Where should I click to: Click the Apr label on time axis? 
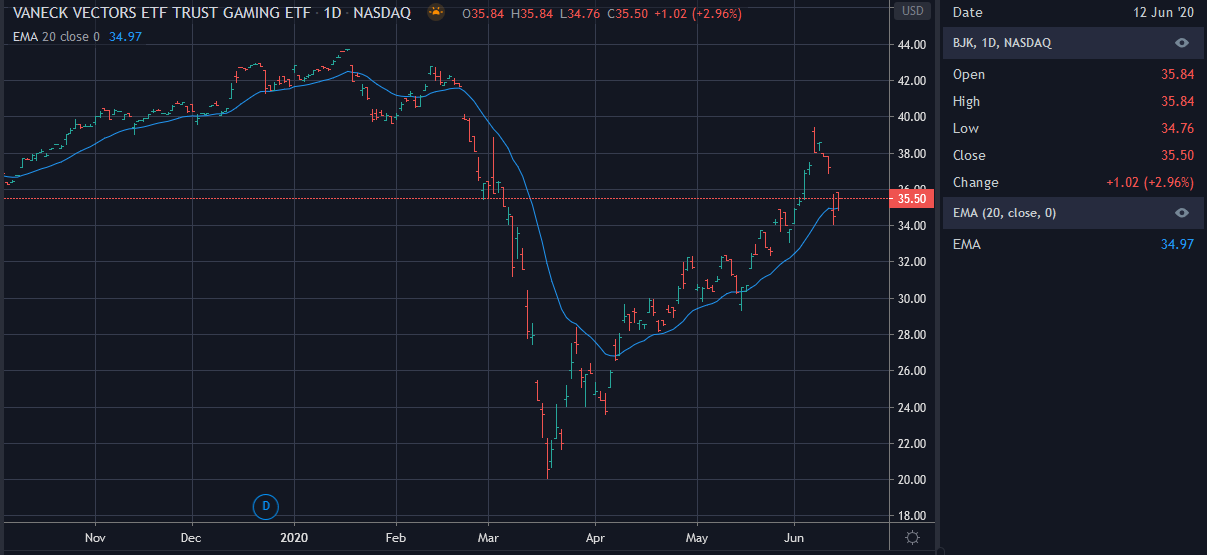pos(596,537)
